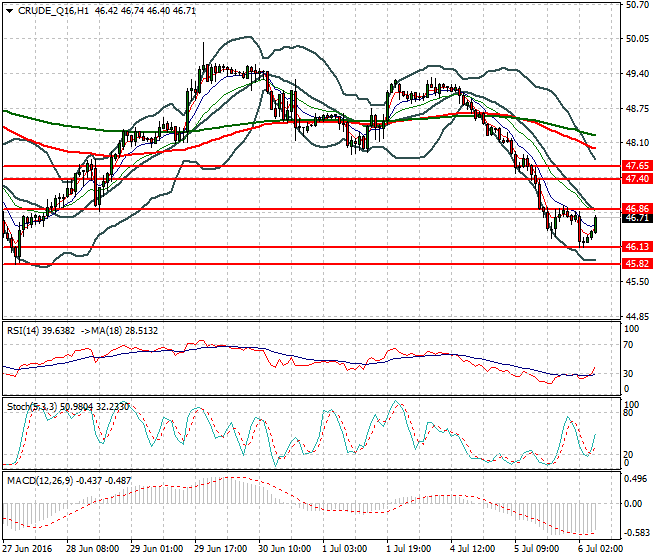Click the 0.496 value on MACD scale
The image size is (660, 560).
click(x=635, y=478)
